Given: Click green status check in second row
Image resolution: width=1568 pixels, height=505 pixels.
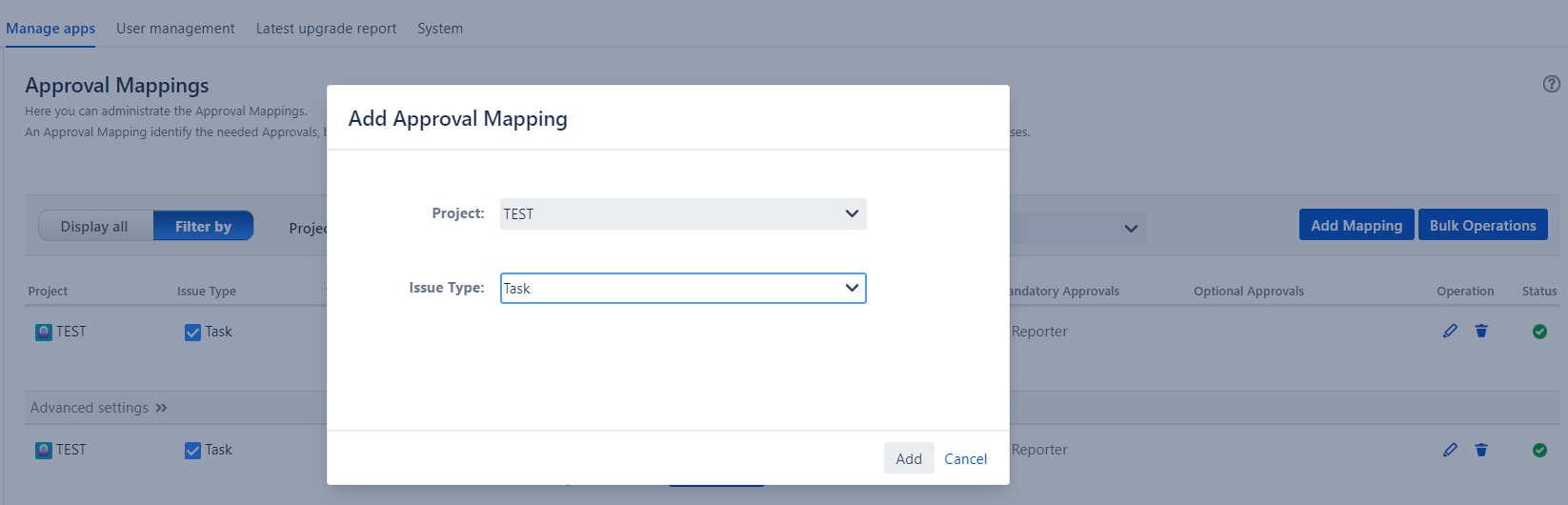Looking at the screenshot, I should [x=1539, y=450].
